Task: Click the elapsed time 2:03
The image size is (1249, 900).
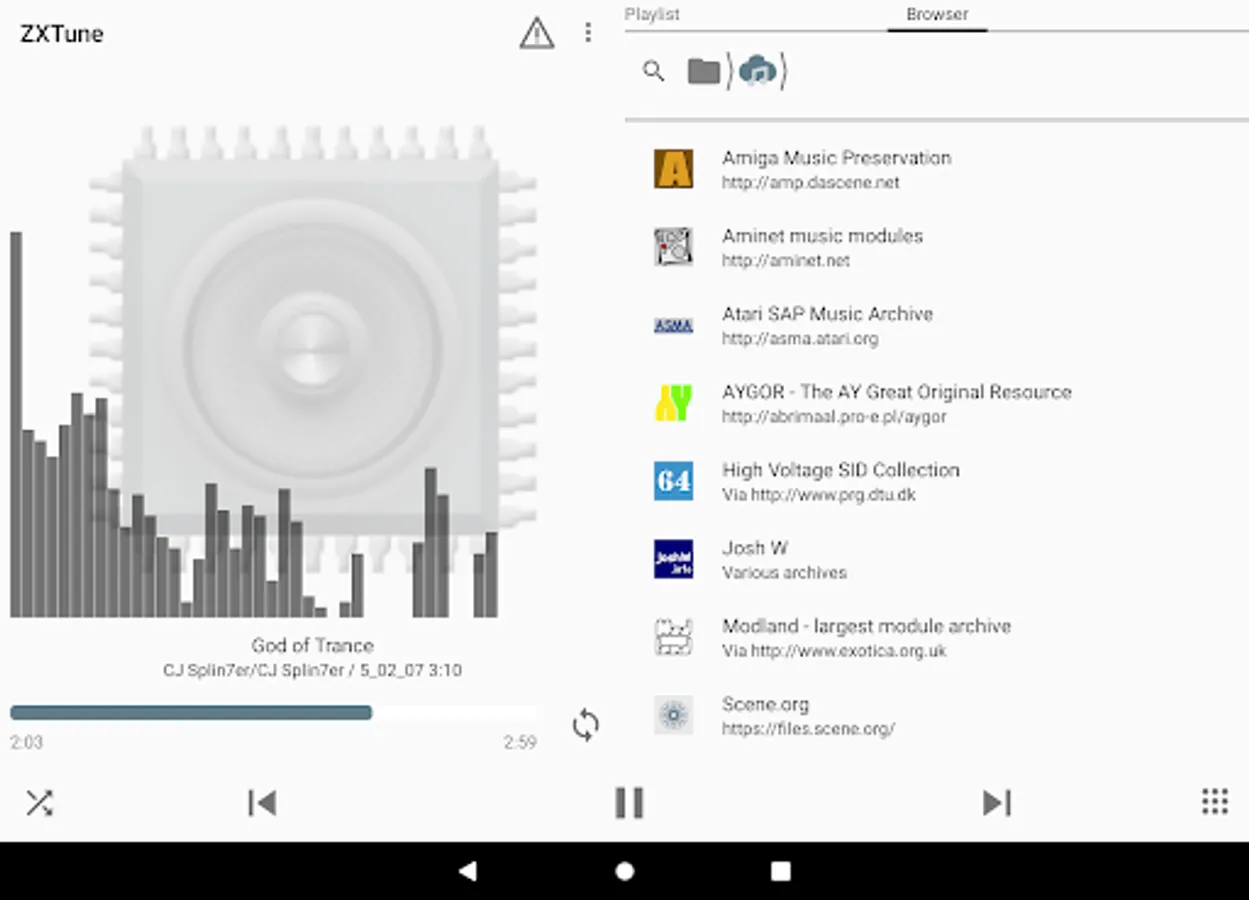Action: (x=26, y=742)
